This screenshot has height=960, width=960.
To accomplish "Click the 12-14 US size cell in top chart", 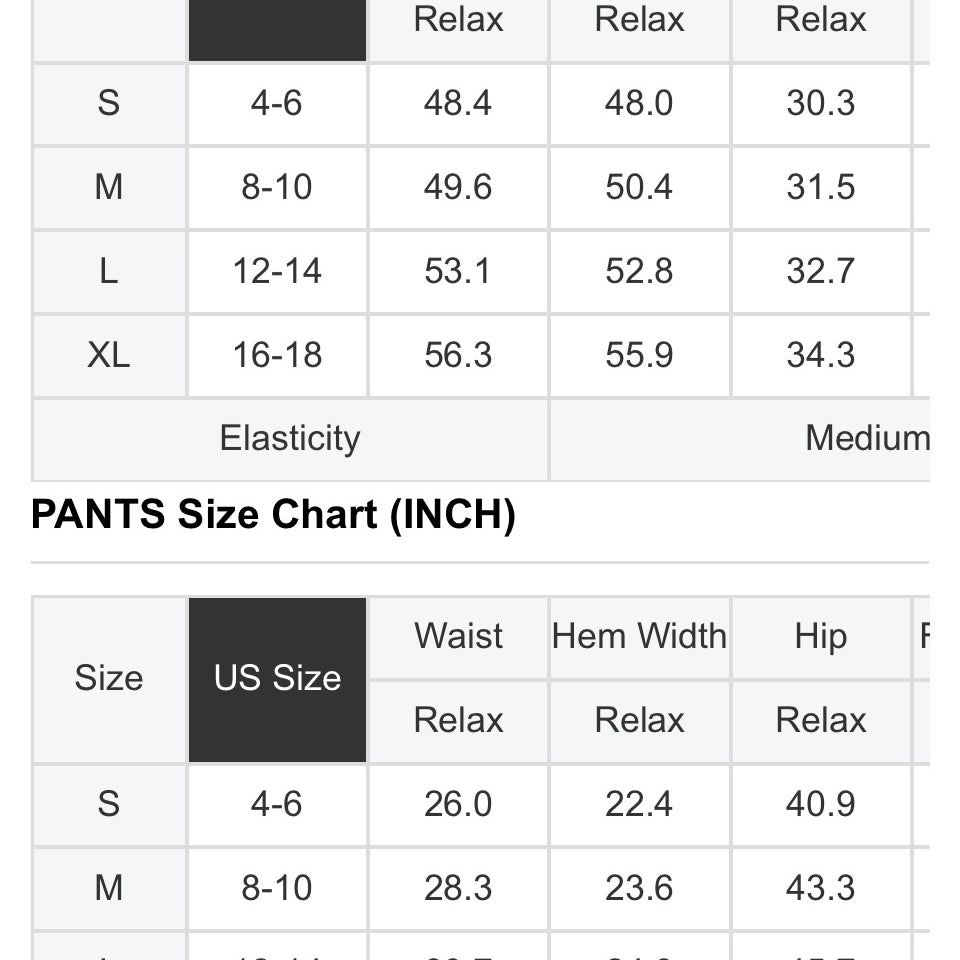I will (x=277, y=271).
